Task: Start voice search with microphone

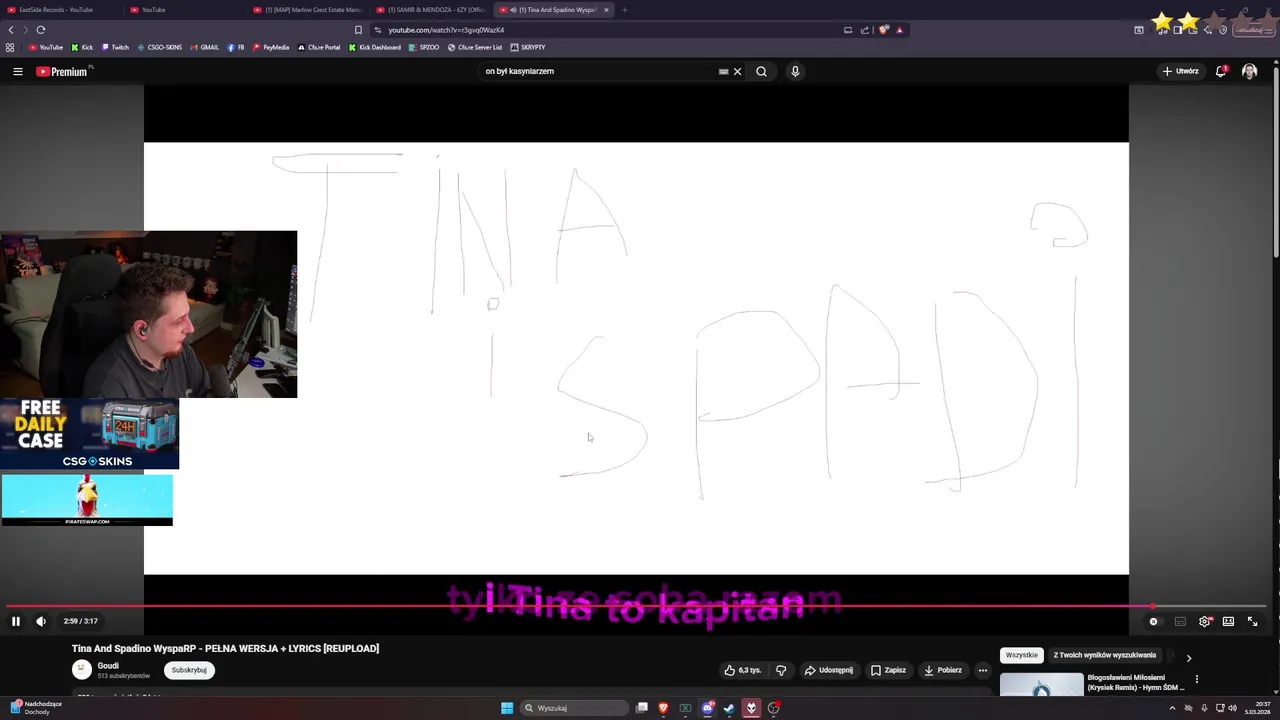Action: (795, 71)
